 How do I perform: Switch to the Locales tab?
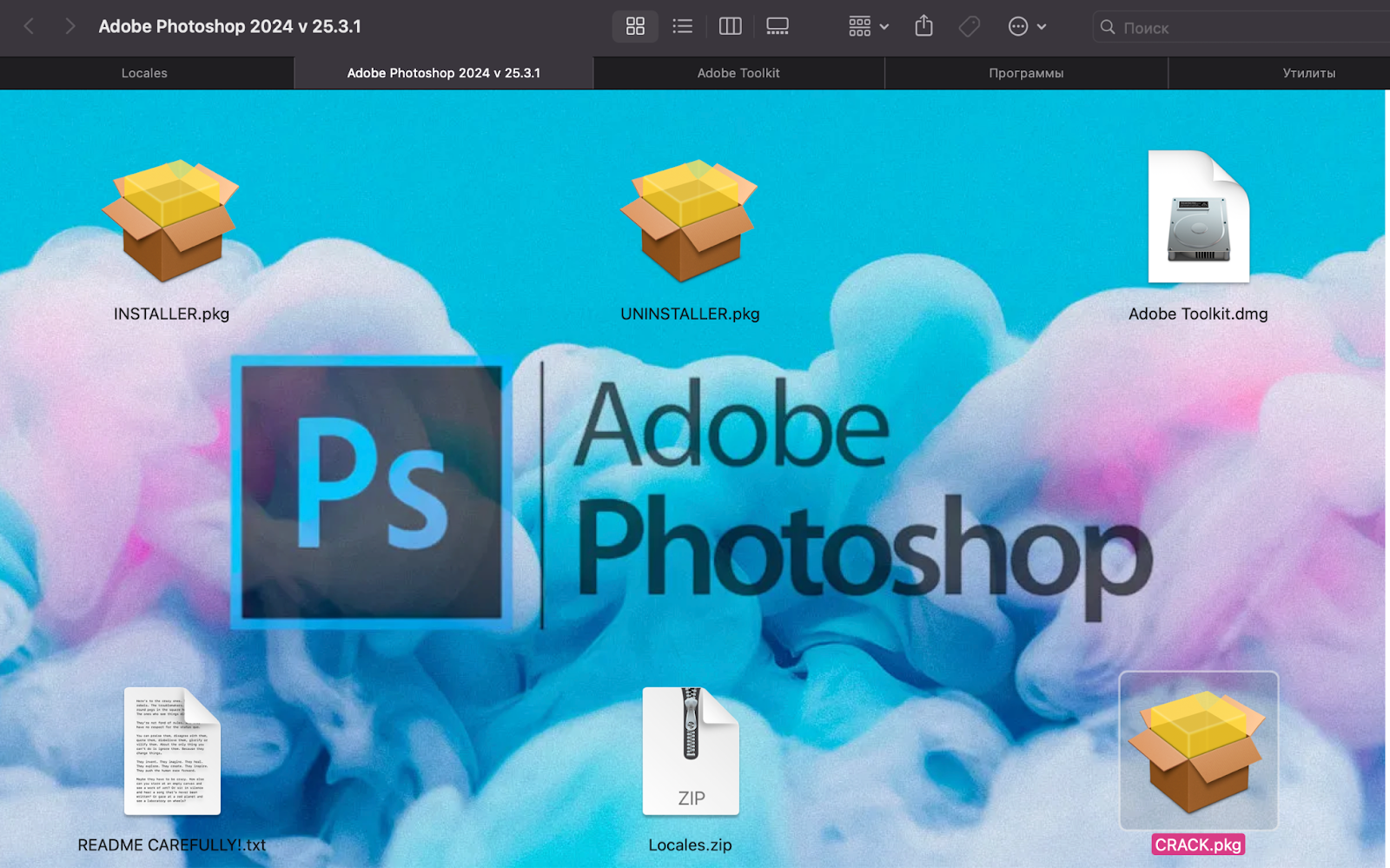coord(145,73)
